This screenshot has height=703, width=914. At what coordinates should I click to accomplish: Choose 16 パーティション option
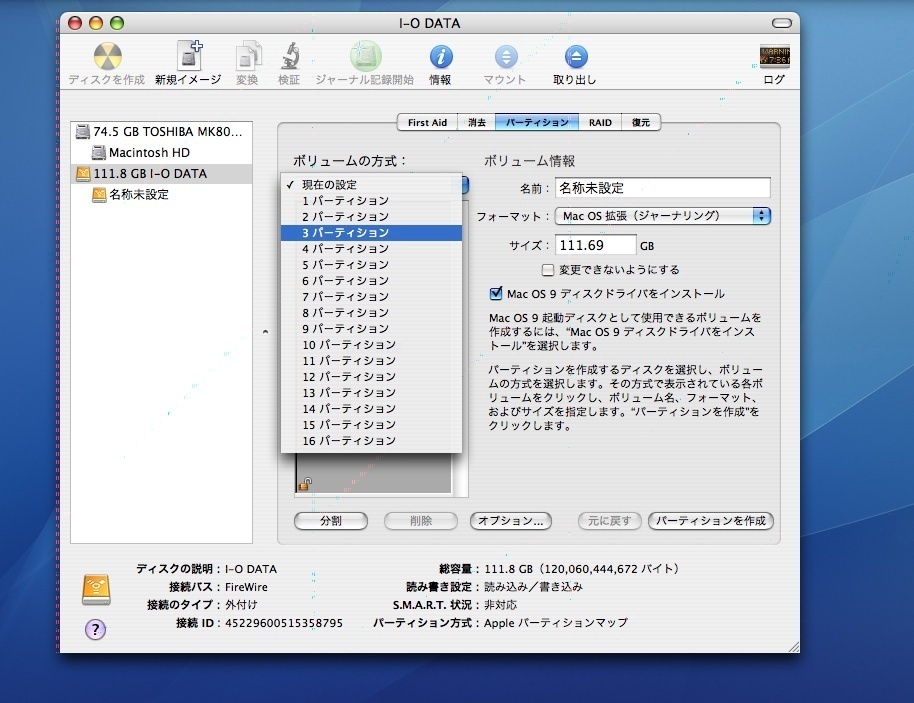(x=371, y=441)
